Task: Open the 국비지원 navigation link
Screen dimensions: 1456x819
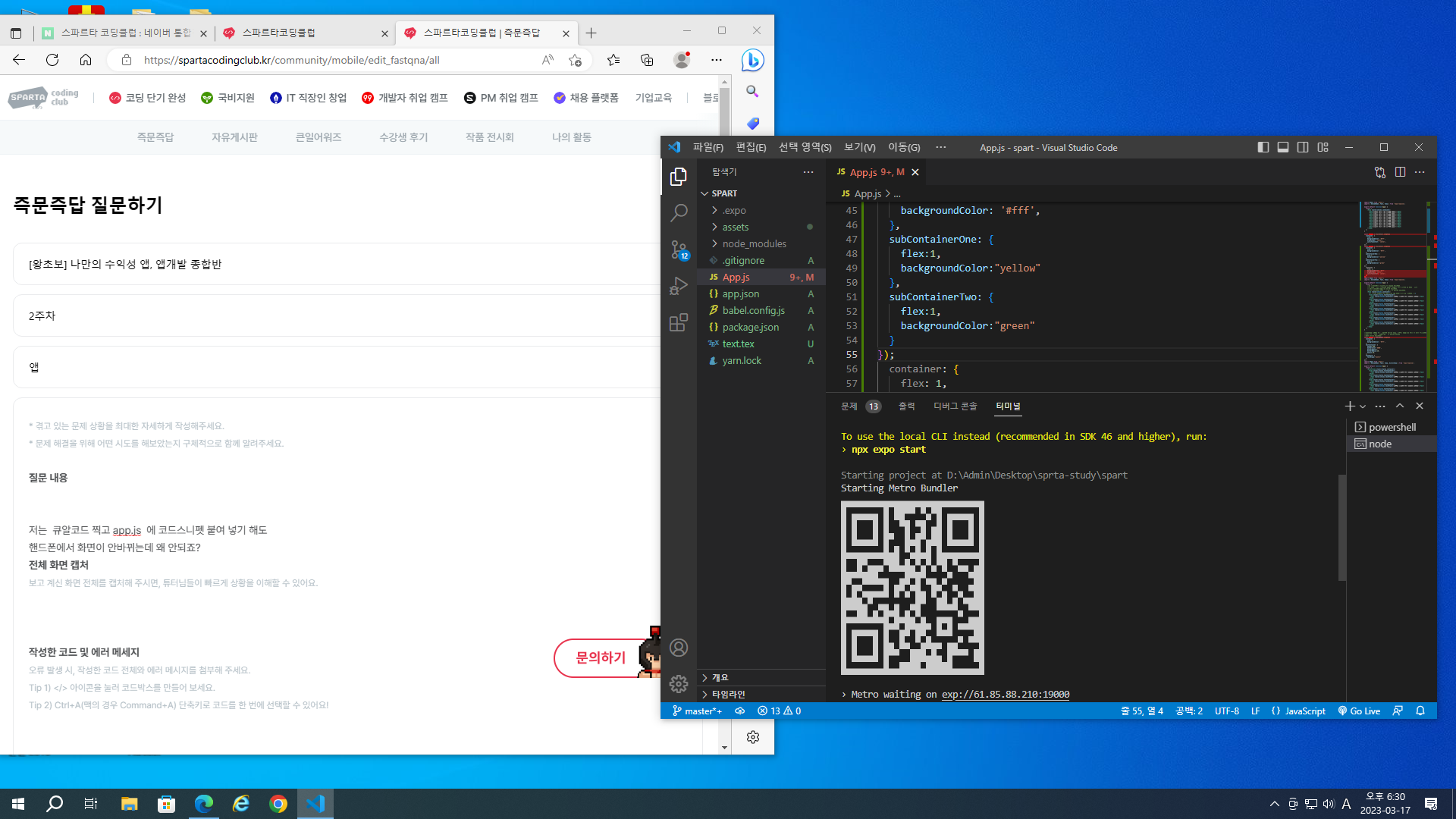Action: point(227,98)
